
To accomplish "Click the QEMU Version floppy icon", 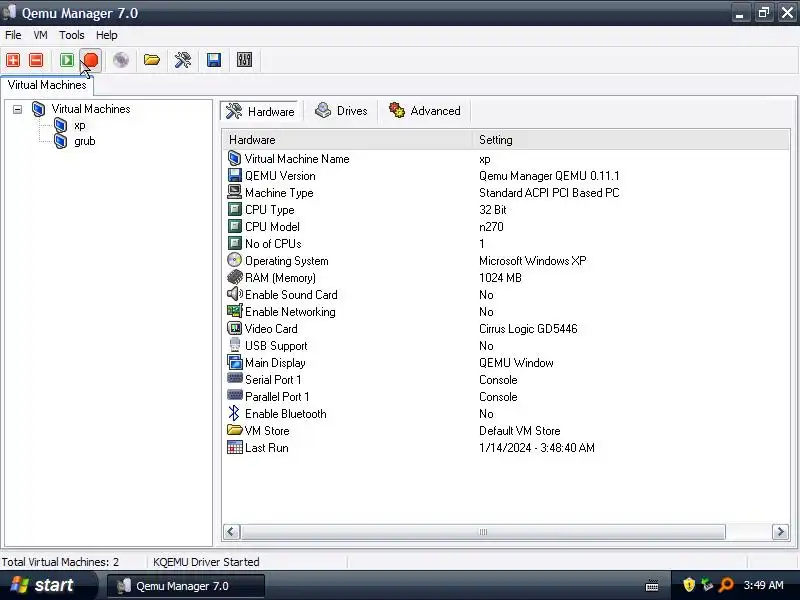I will 234,176.
